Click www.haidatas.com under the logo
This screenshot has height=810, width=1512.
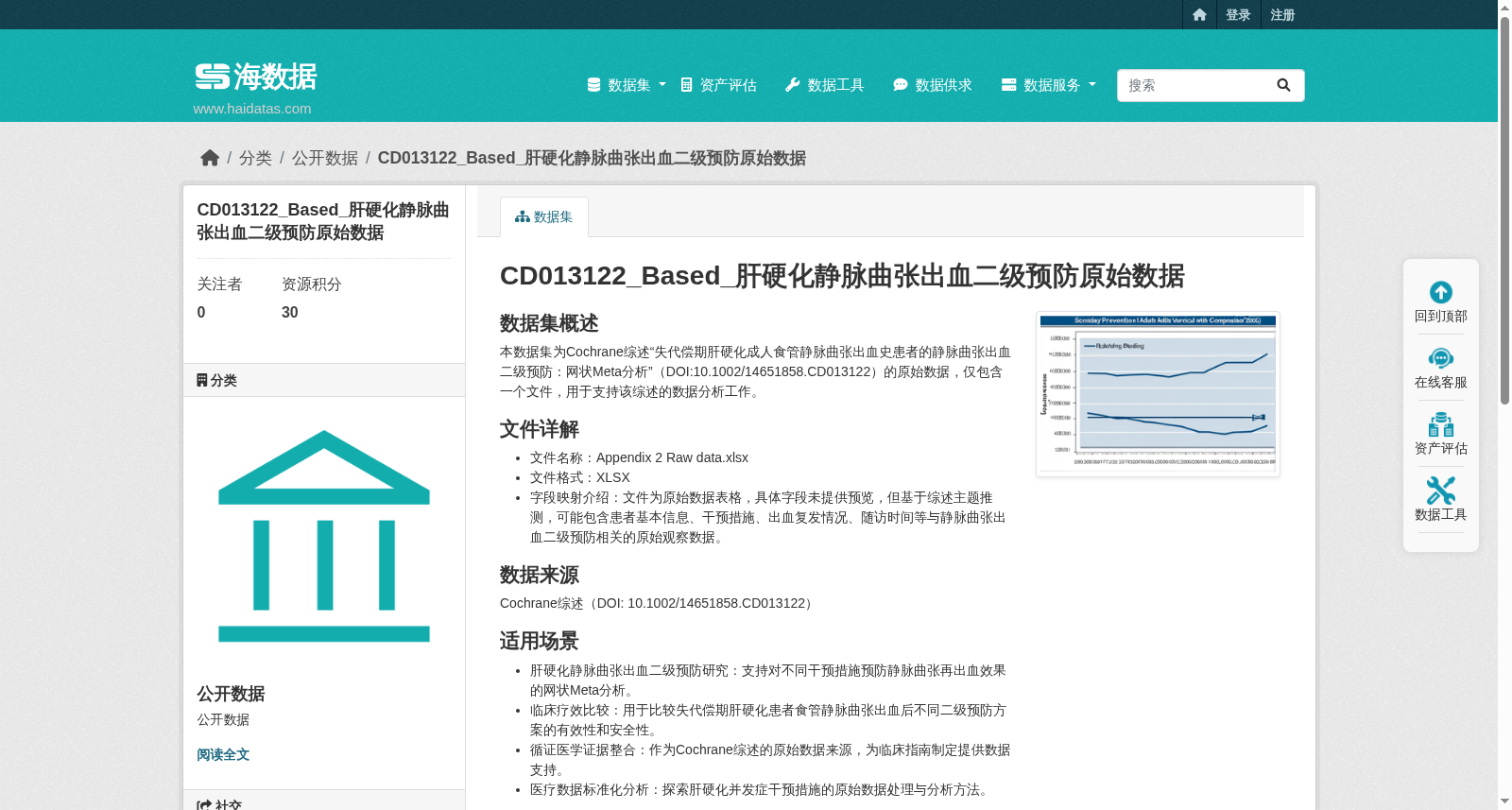click(x=252, y=109)
